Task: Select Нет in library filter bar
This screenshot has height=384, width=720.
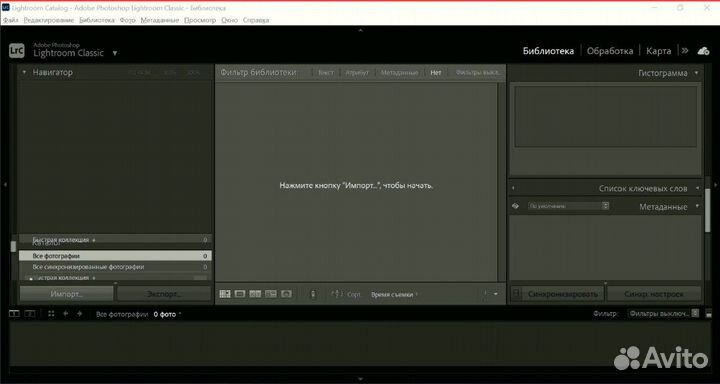Action: 436,73
